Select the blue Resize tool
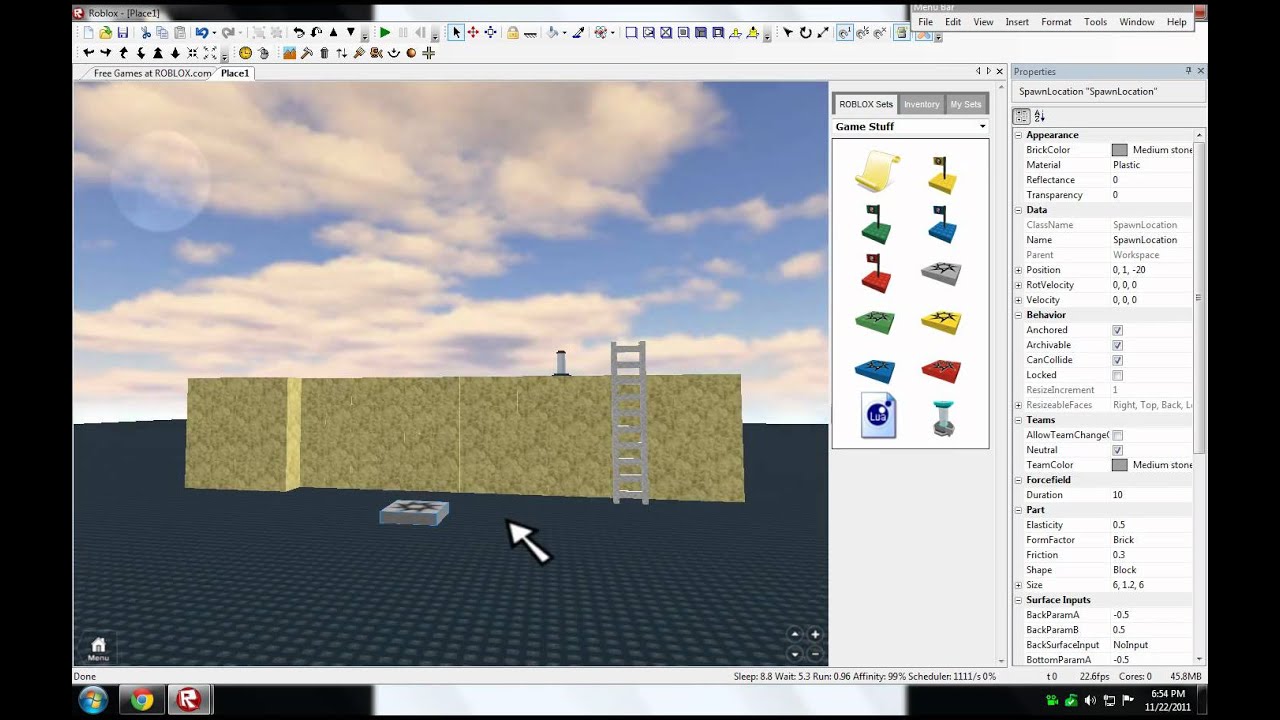Viewport: 1280px width, 720px height. 490,33
